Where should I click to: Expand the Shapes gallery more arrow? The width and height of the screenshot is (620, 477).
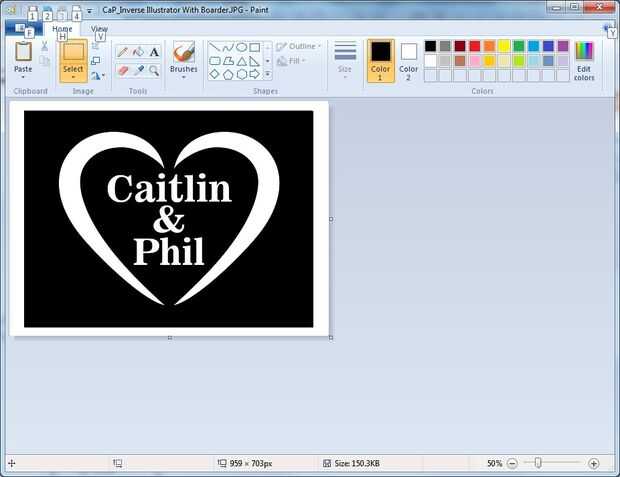(x=268, y=74)
